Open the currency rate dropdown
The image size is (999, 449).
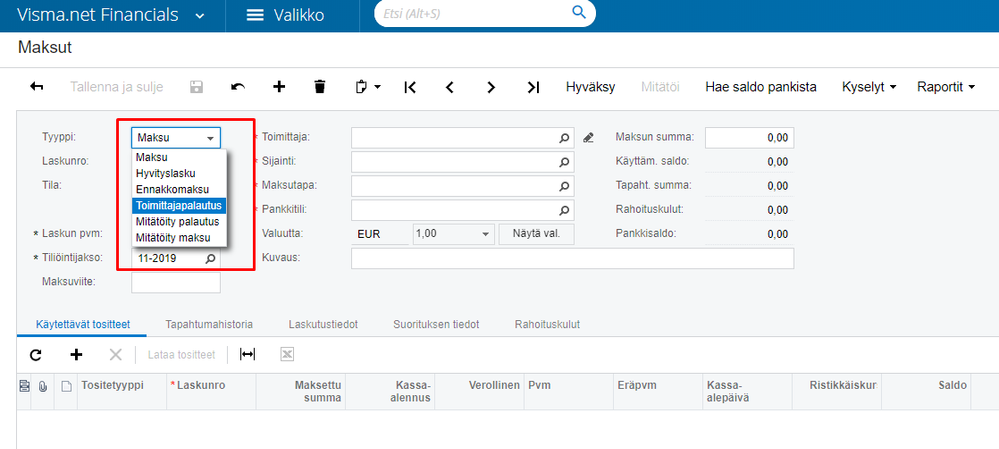point(486,233)
